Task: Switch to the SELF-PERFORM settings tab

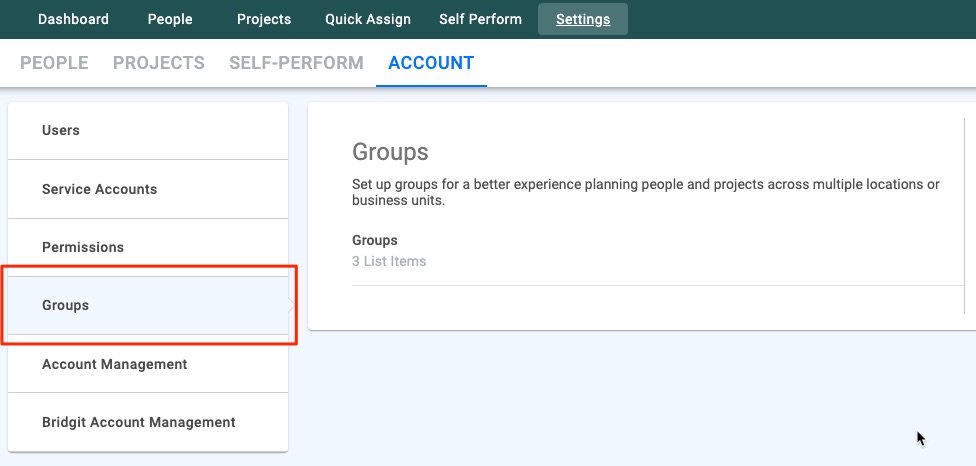Action: (296, 63)
